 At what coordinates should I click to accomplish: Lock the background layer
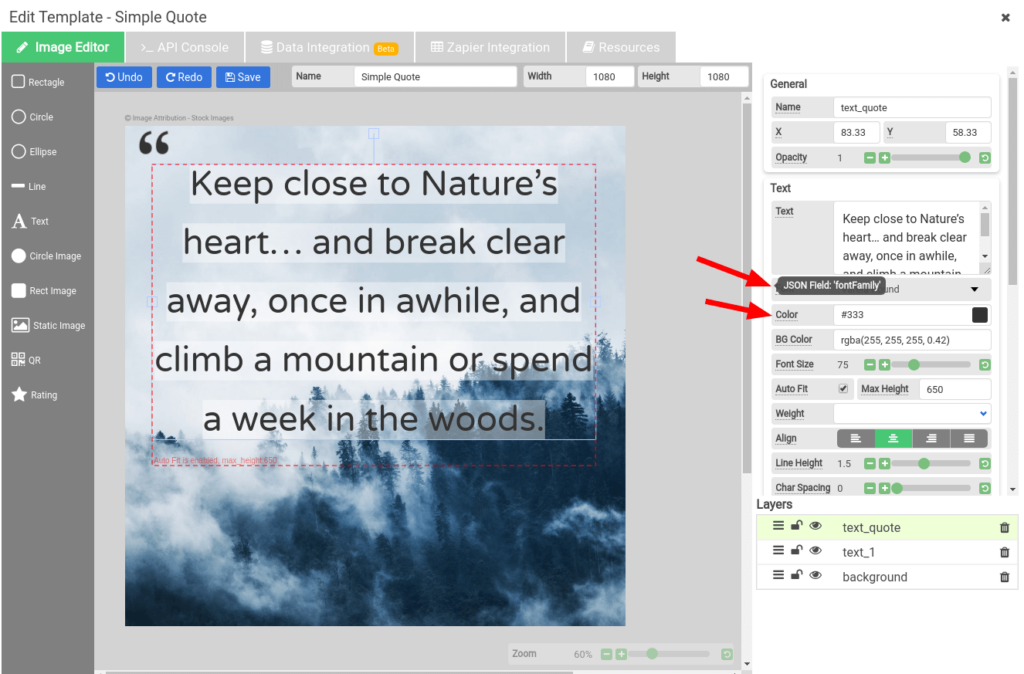797,575
